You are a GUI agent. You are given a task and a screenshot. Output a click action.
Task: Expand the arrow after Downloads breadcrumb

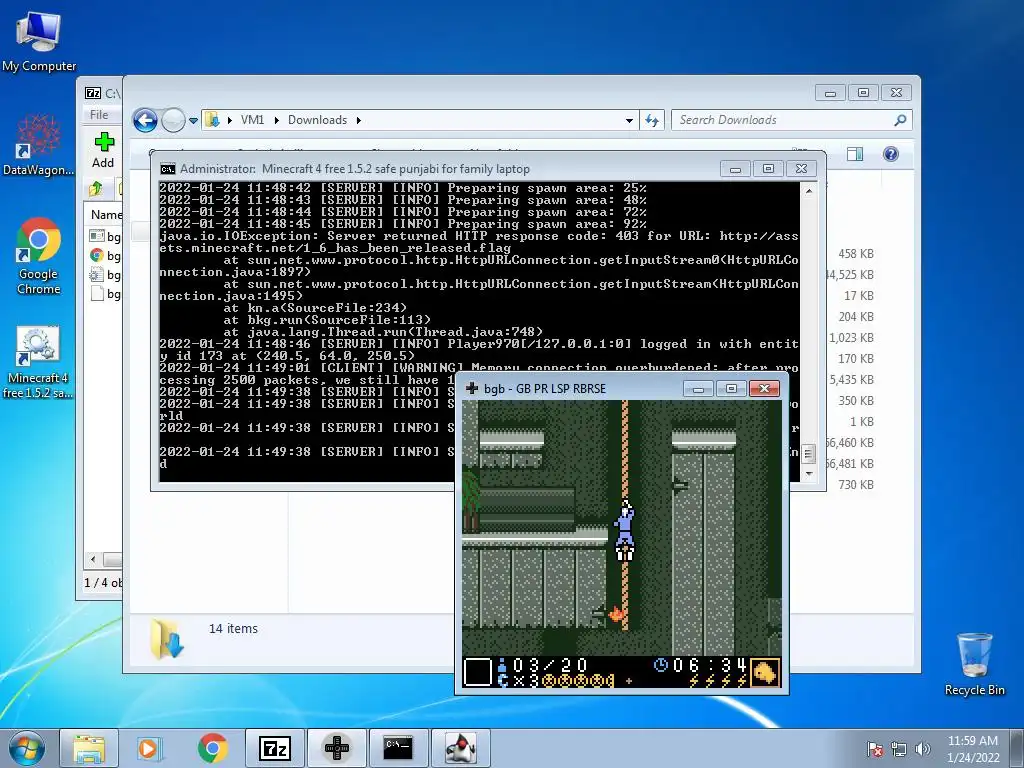pyautogui.click(x=359, y=120)
